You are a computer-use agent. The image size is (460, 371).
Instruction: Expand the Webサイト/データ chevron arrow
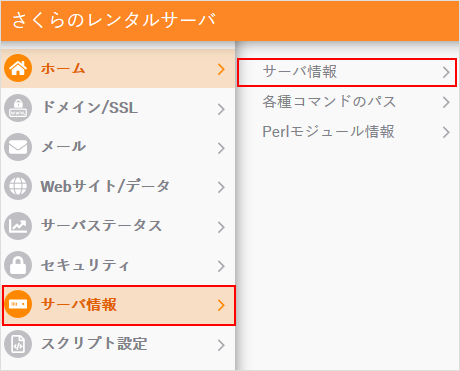[221, 187]
